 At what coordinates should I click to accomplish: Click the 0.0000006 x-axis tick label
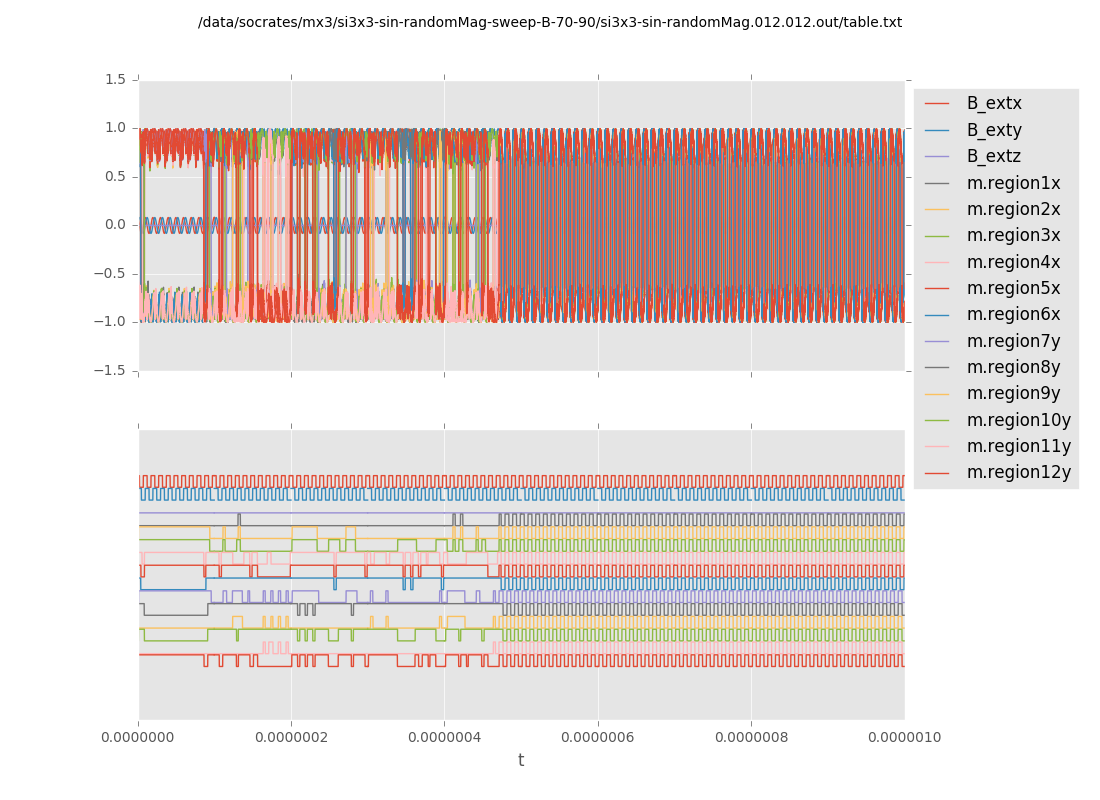(x=597, y=737)
